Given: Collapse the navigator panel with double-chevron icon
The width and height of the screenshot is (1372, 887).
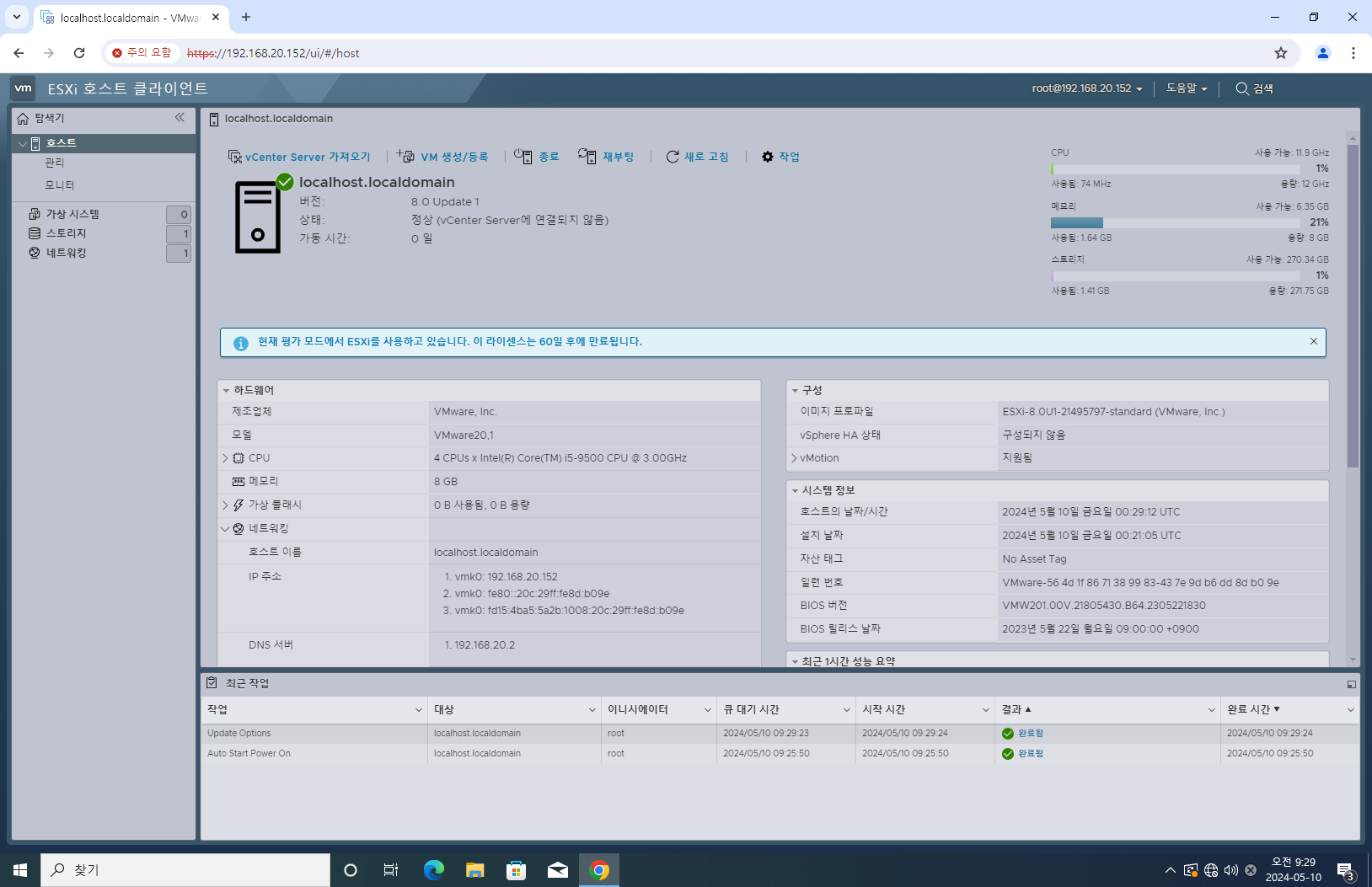Looking at the screenshot, I should pos(180,117).
